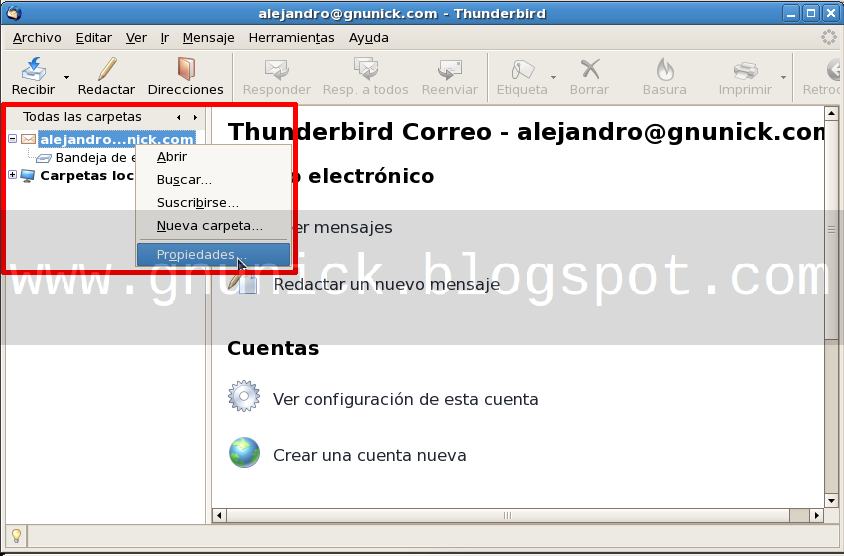The width and height of the screenshot is (844, 556).
Task: Open Redactar un nuevo mensaje link
Action: [386, 284]
